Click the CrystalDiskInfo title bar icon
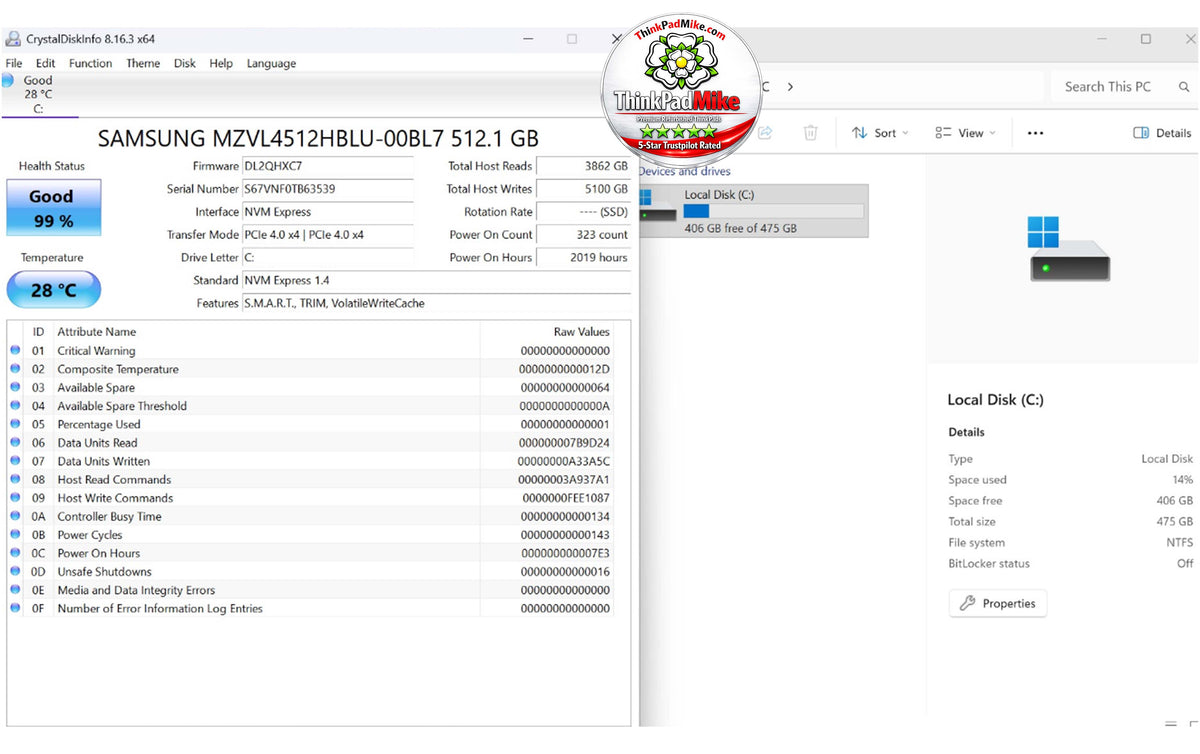 coord(13,39)
